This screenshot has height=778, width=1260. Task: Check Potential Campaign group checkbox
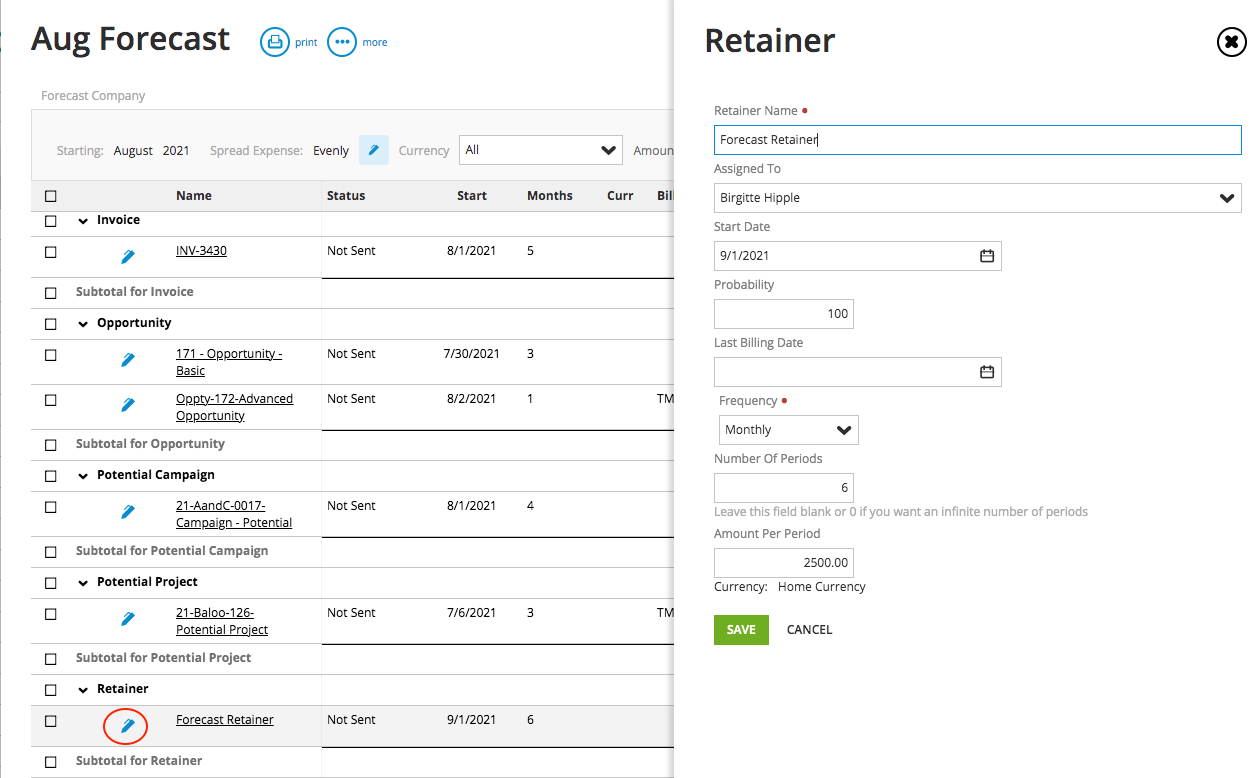pyautogui.click(x=51, y=476)
